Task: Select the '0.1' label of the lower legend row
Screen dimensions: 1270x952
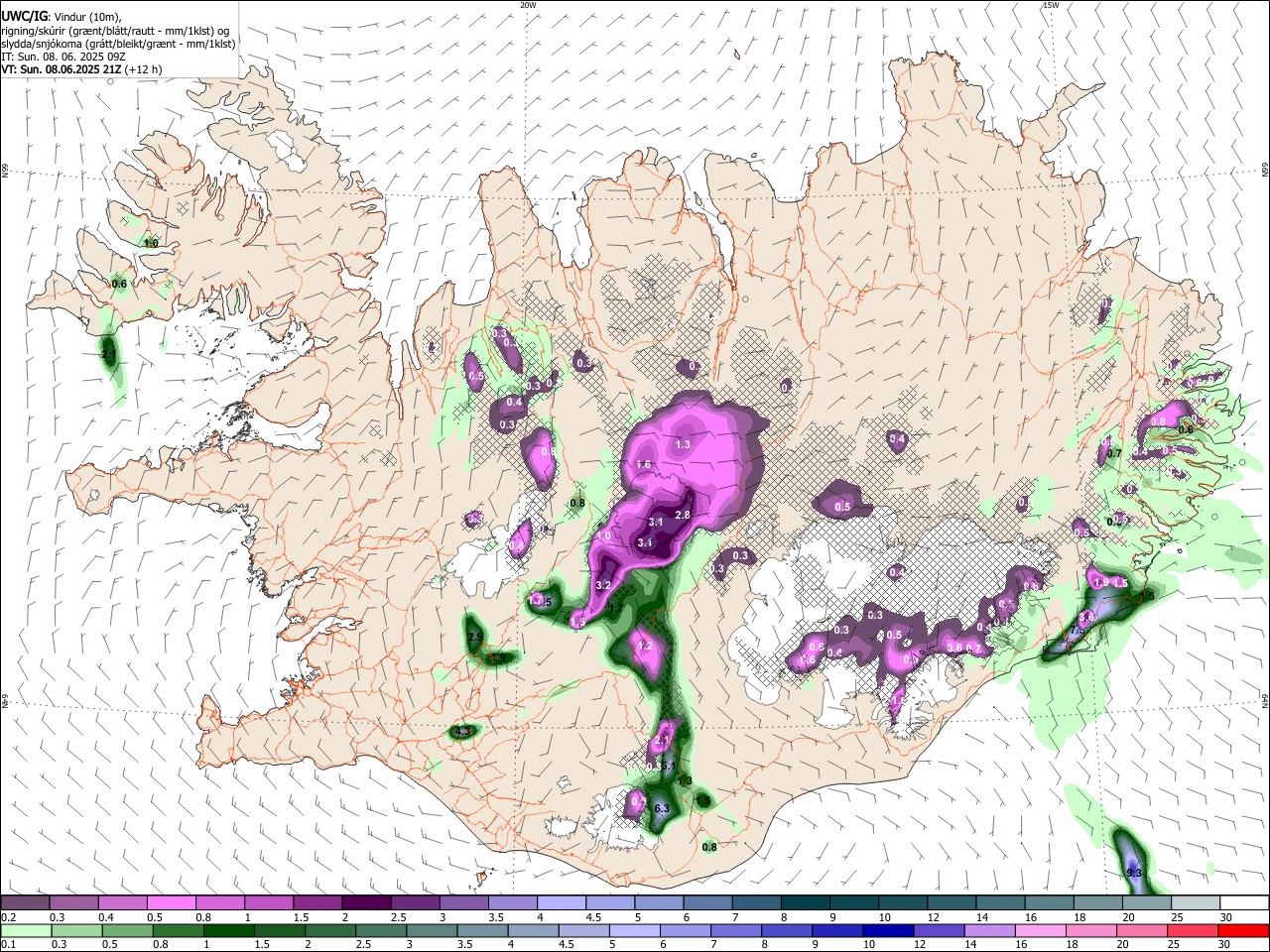Action: tap(8, 945)
